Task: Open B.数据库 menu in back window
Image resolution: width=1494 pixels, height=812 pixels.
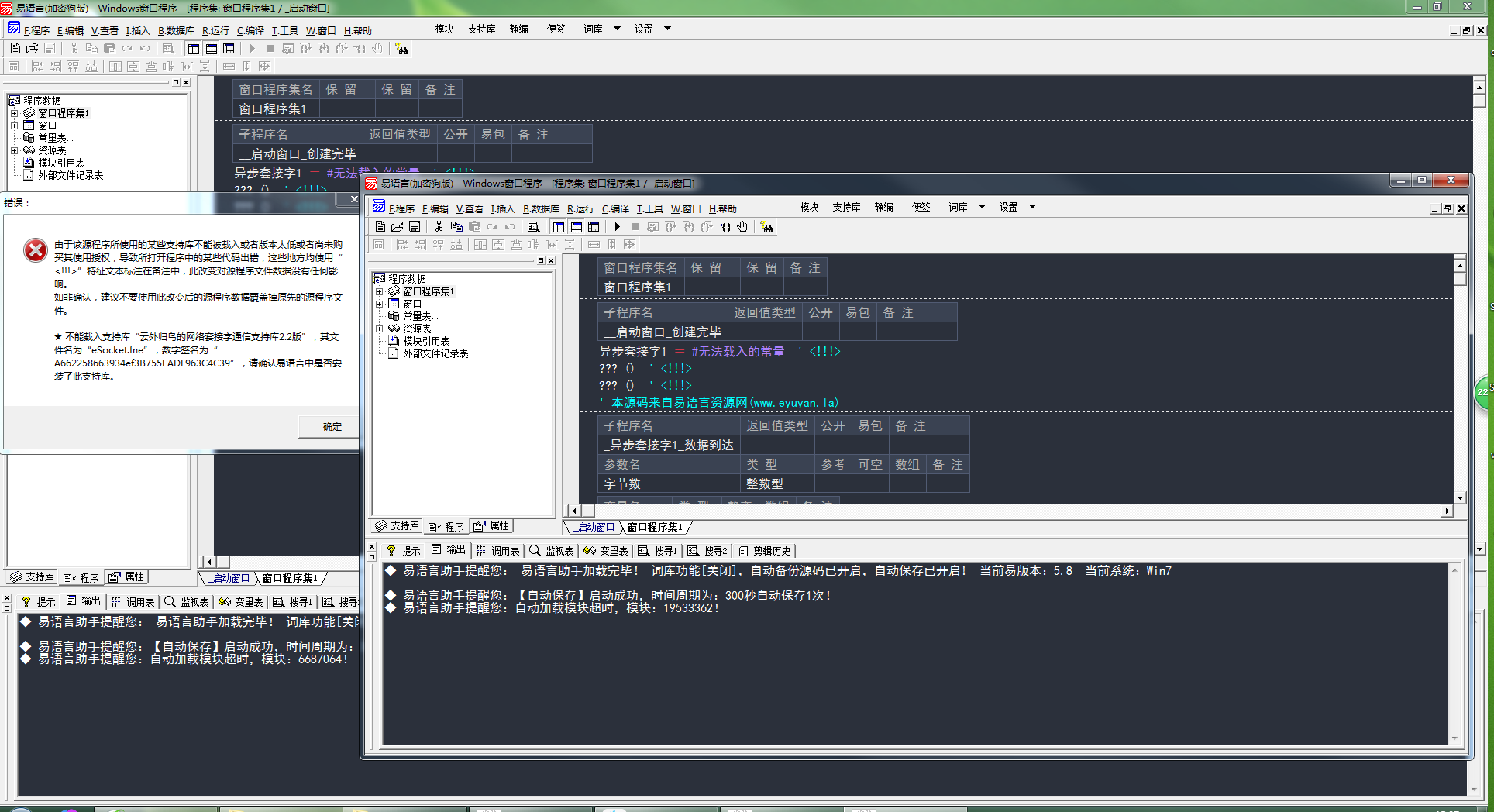Action: (176, 31)
